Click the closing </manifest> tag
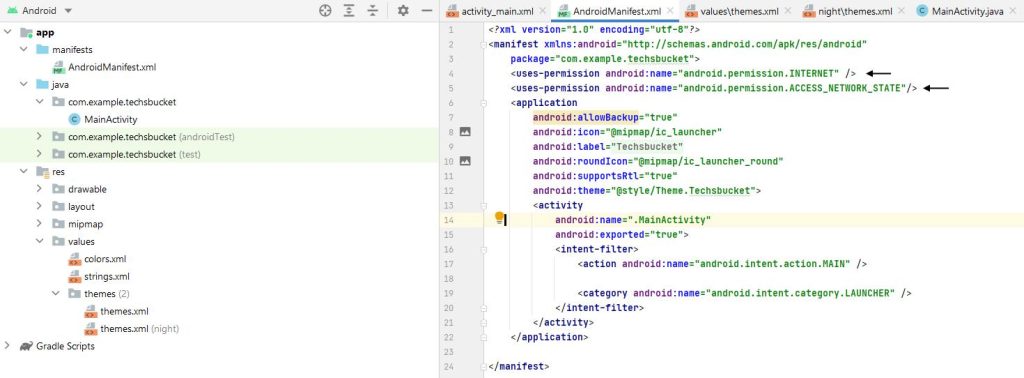 tap(519, 366)
